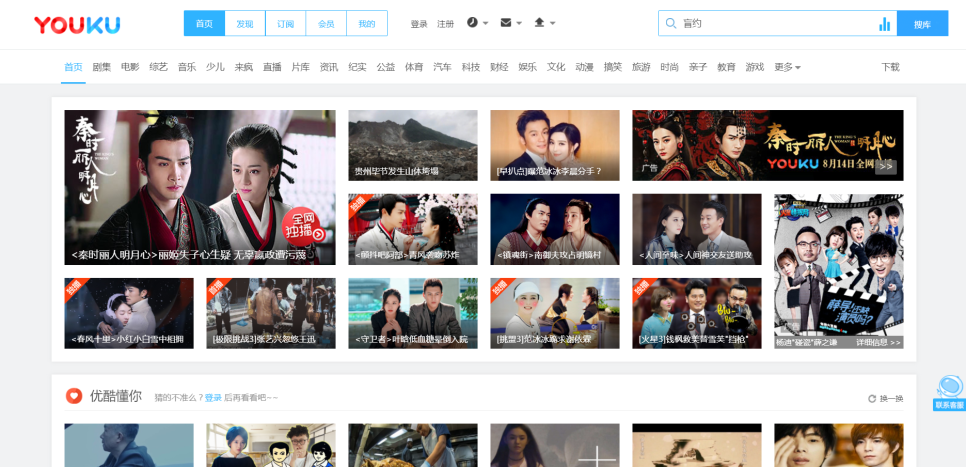Click 登录 link in 优酷懂你 section
966x467 pixels.
(x=213, y=398)
